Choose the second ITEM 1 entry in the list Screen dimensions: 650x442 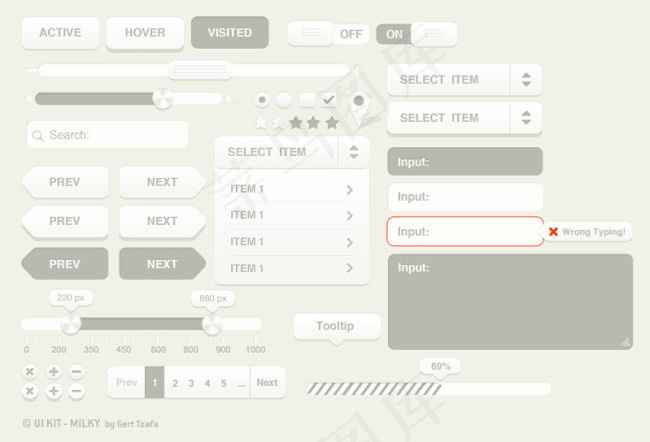coord(292,215)
